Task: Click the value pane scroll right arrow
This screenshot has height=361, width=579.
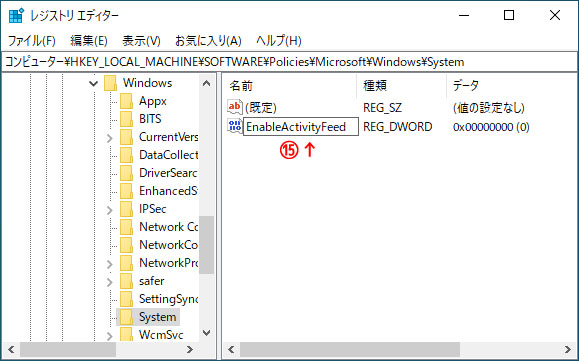Action: (568, 349)
